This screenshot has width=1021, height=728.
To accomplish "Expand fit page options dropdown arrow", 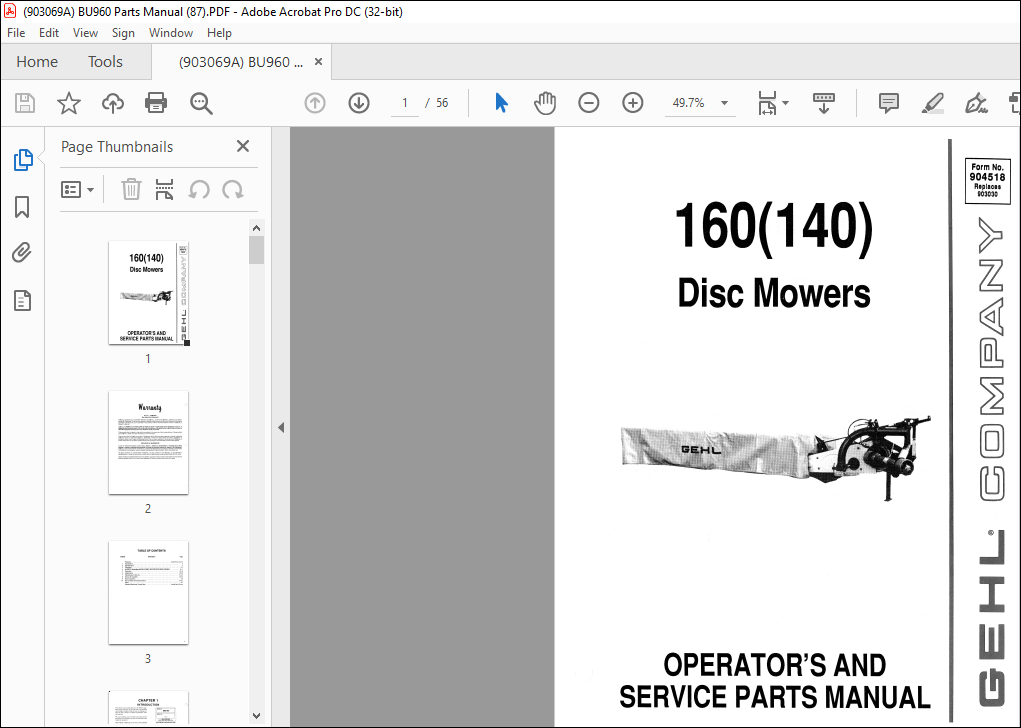I will point(785,103).
